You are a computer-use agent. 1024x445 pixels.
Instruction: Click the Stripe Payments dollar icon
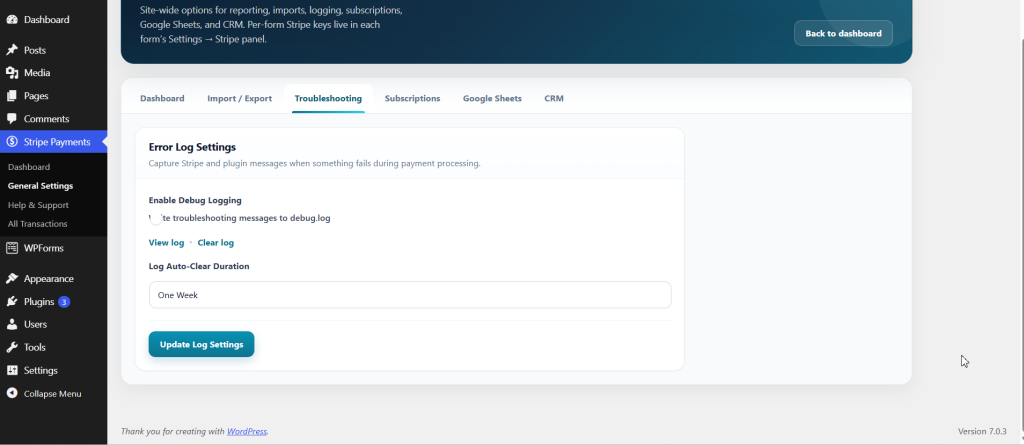pos(12,142)
